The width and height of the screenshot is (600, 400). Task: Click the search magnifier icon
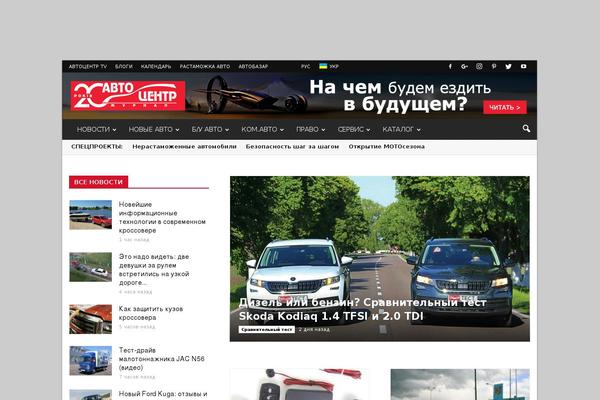point(526,129)
